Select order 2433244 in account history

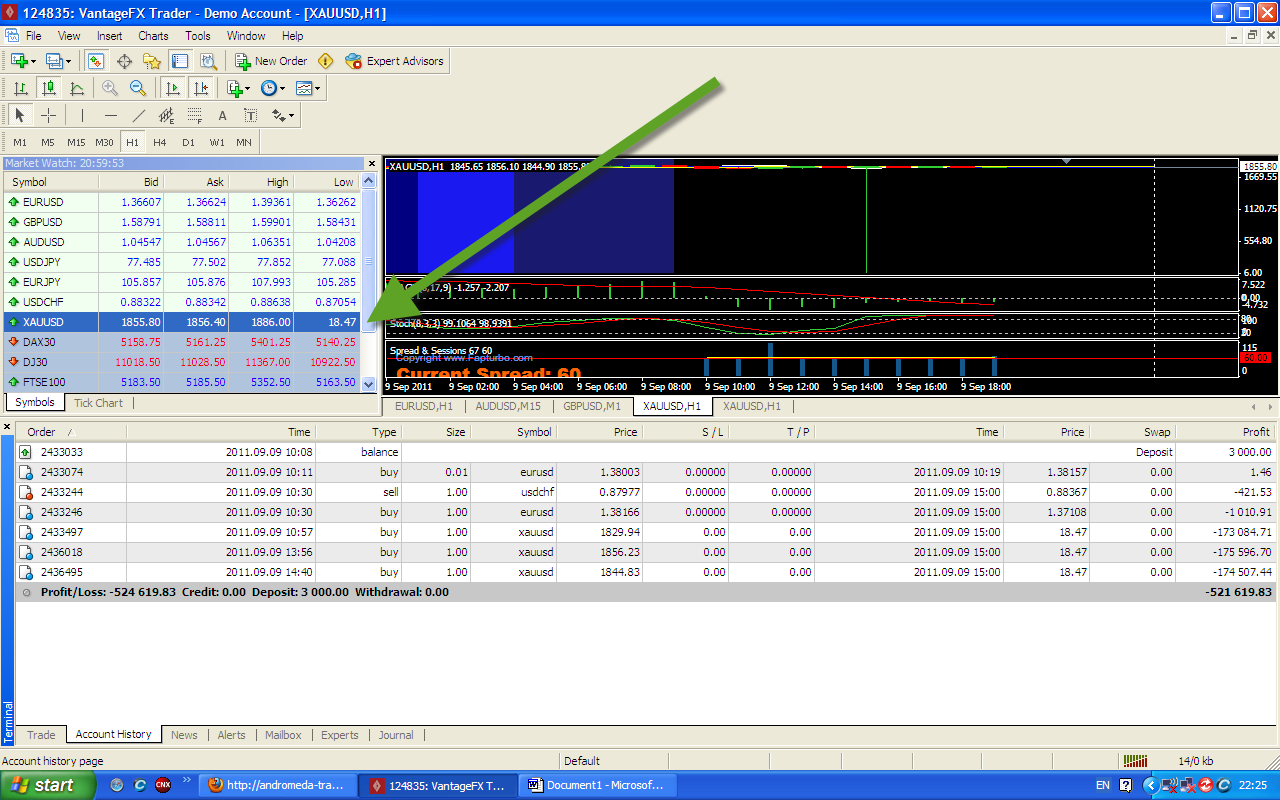pos(646,492)
